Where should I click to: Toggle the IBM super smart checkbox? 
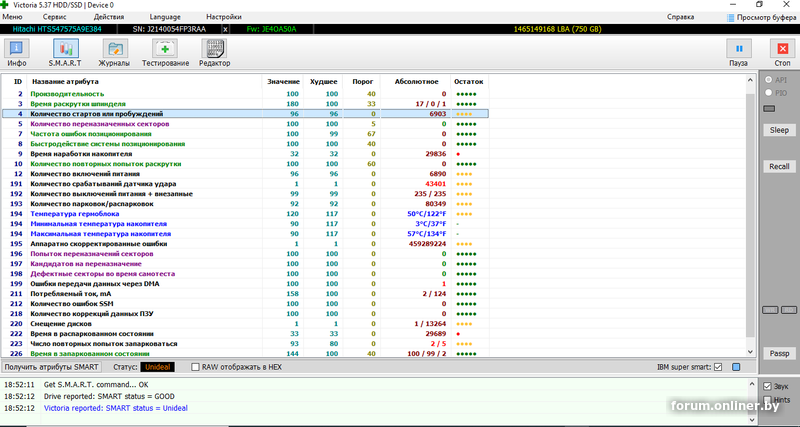(x=718, y=367)
